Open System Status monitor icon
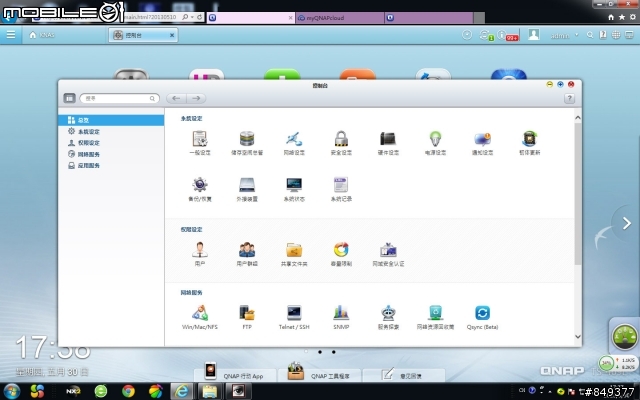 294,185
